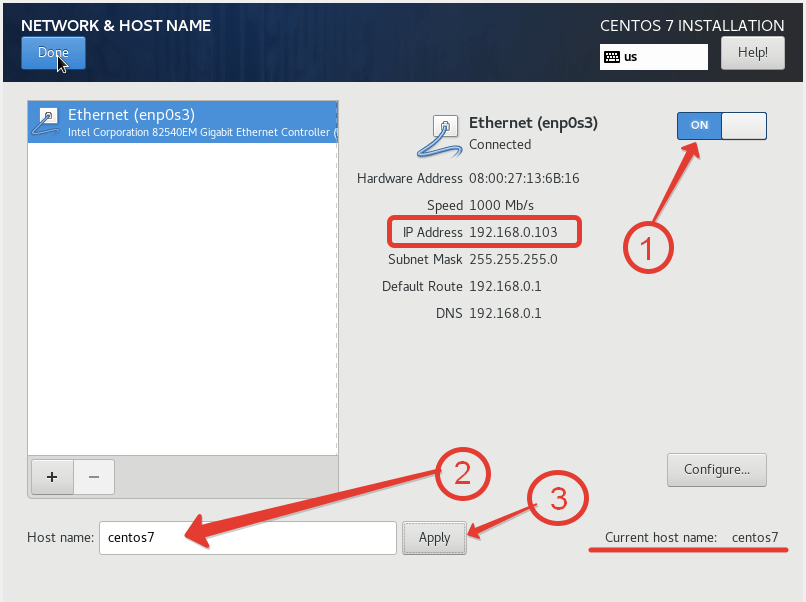Viewport: 806px width, 602px height.
Task: Select the us keyboard layout field
Action: click(x=662, y=57)
